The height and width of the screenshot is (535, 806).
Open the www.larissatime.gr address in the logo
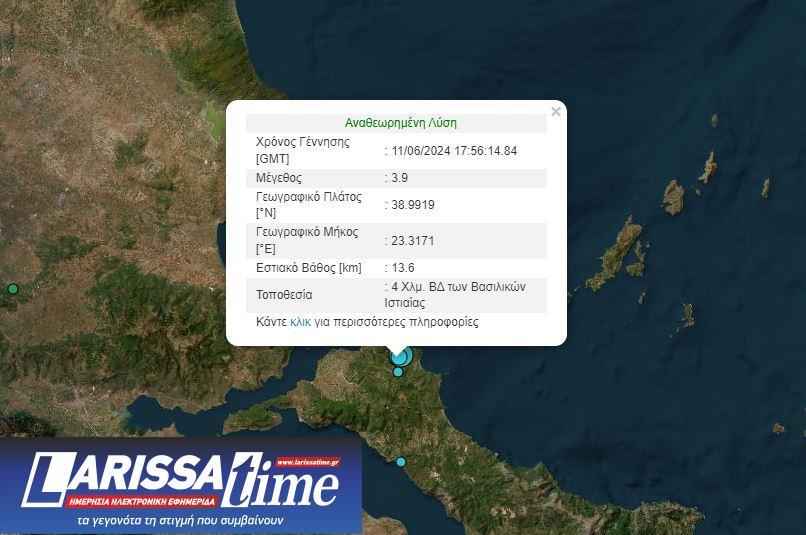pyautogui.click(x=308, y=462)
